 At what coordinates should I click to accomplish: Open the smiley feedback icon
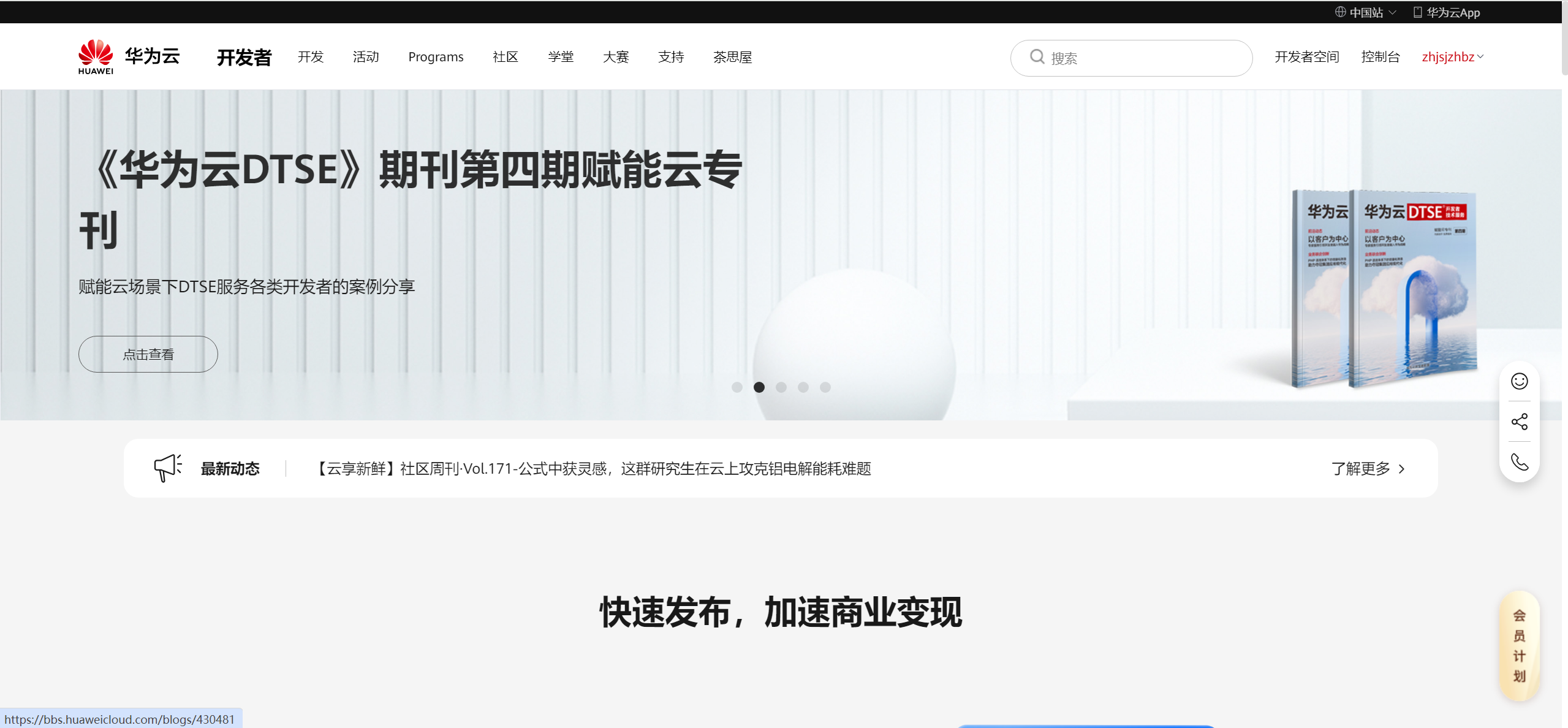tap(1519, 381)
